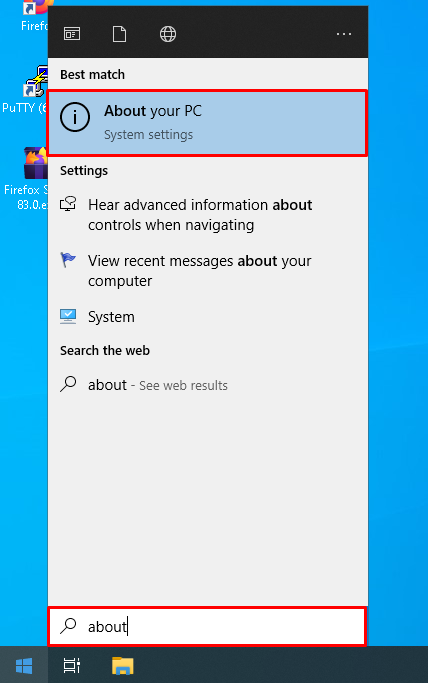Filter search results by Apps icon
The image size is (428, 683).
tap(72, 34)
